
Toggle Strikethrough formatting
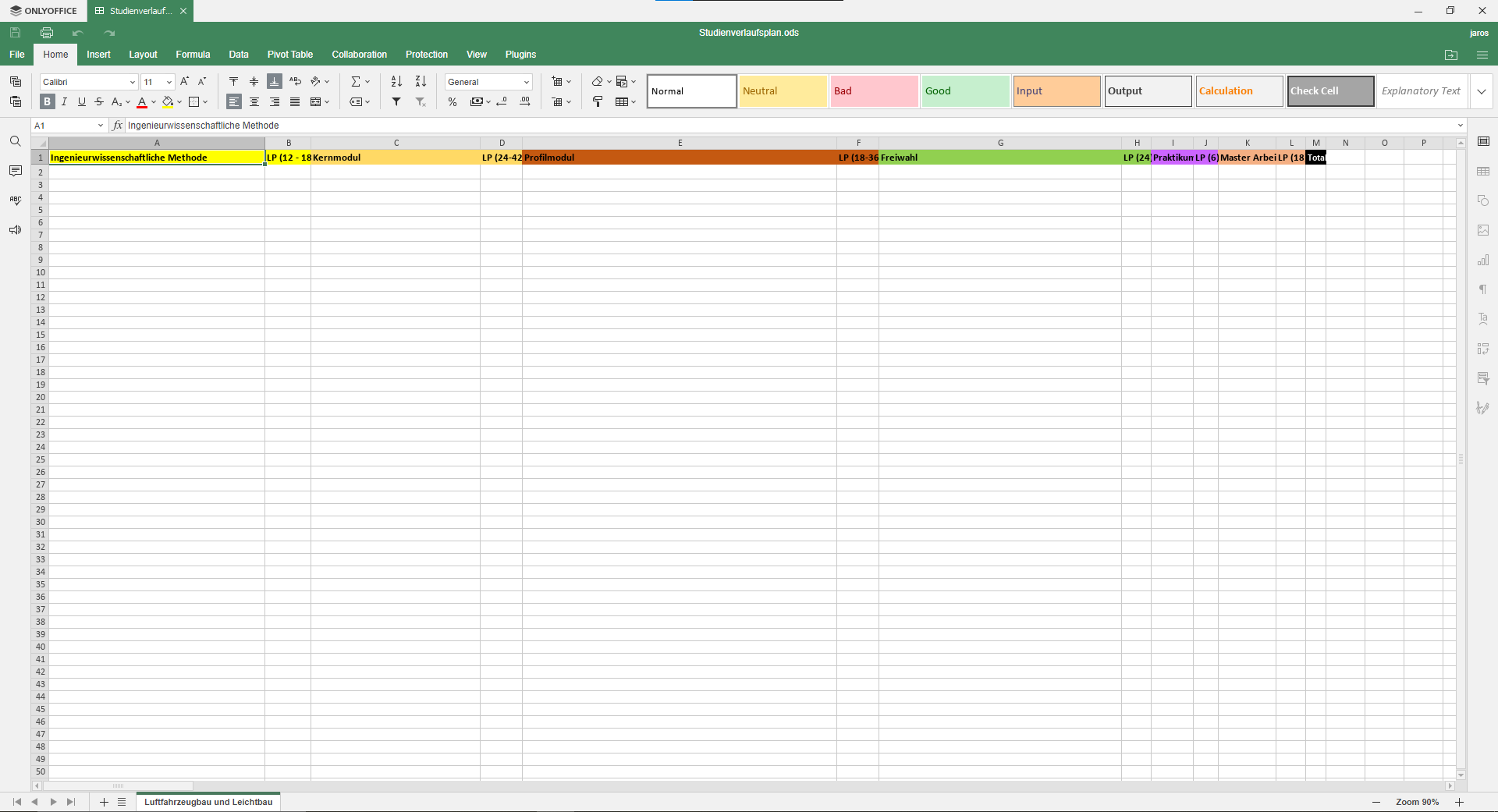coord(99,101)
